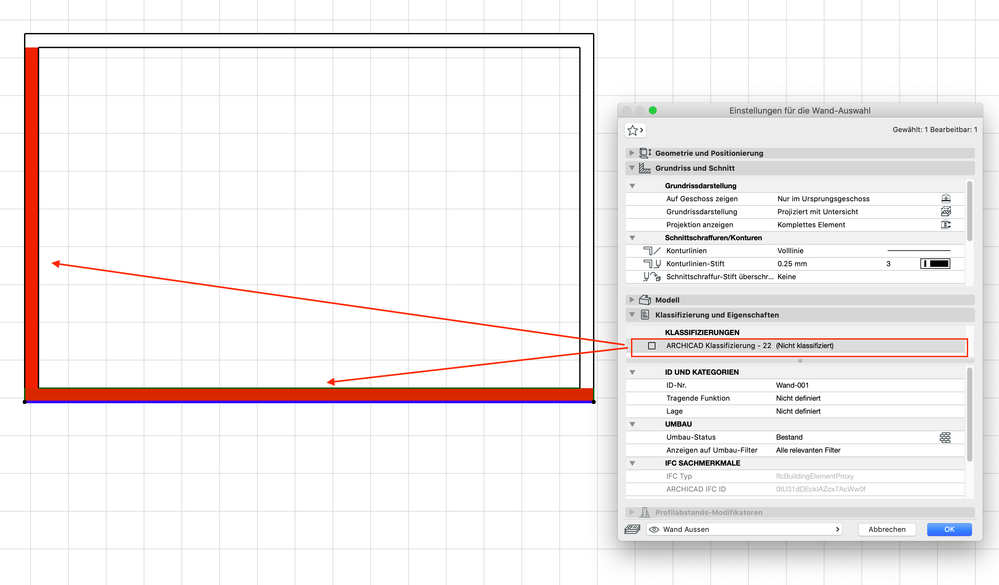The height and width of the screenshot is (585, 999).
Task: Click the Keine value for Schnittschraffur-Stift
Action: point(786,277)
